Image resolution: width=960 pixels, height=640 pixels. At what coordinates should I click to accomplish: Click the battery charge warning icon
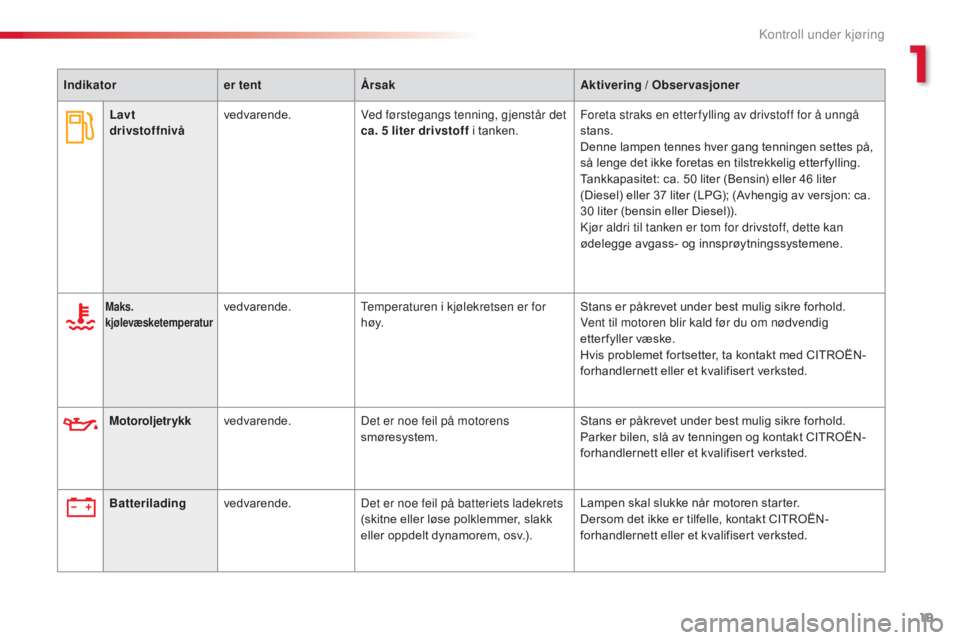point(80,508)
